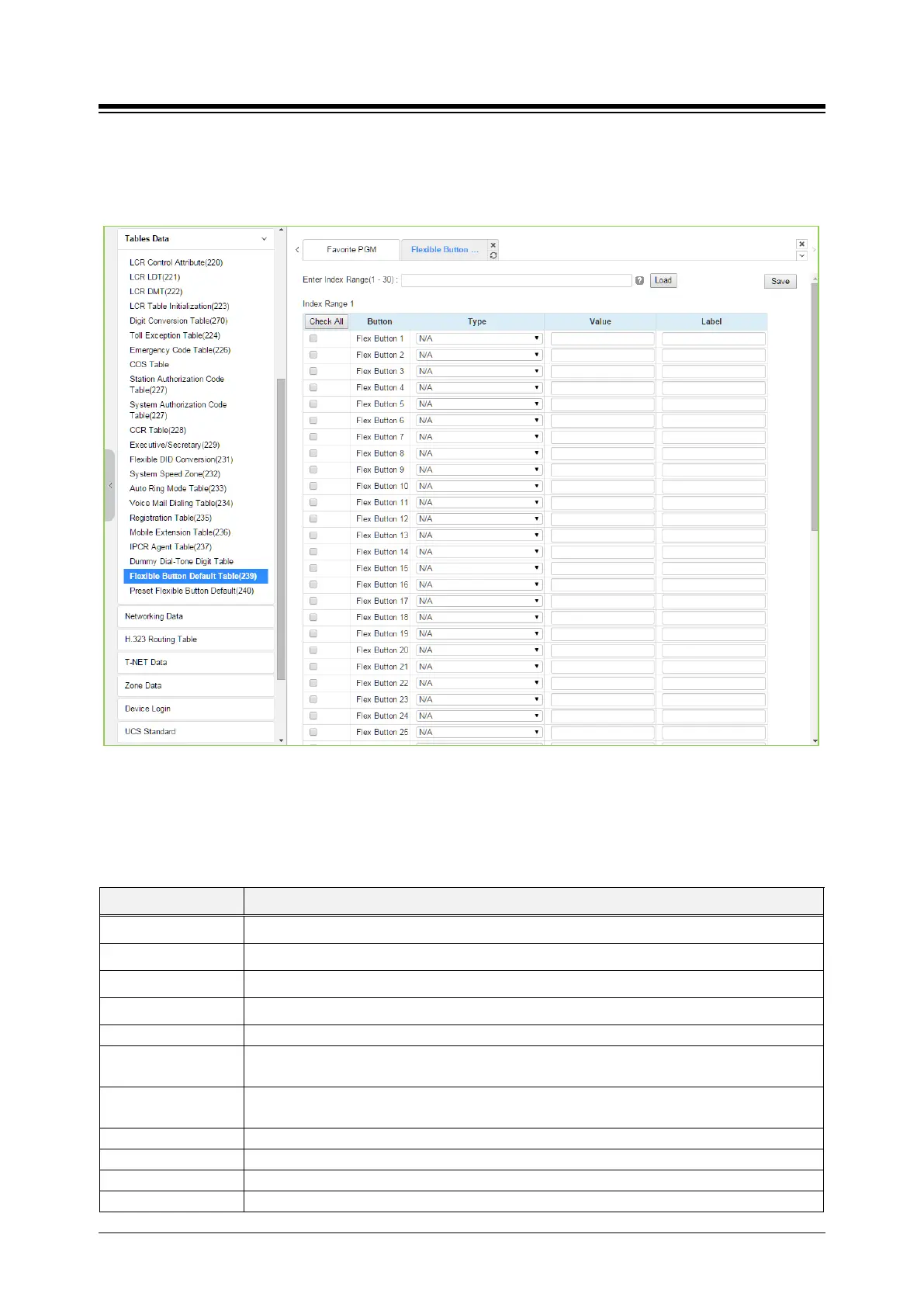Collapse the left sidebar using the arrow handle
Image resolution: width=924 pixels, height=1307 pixels.
(110, 486)
